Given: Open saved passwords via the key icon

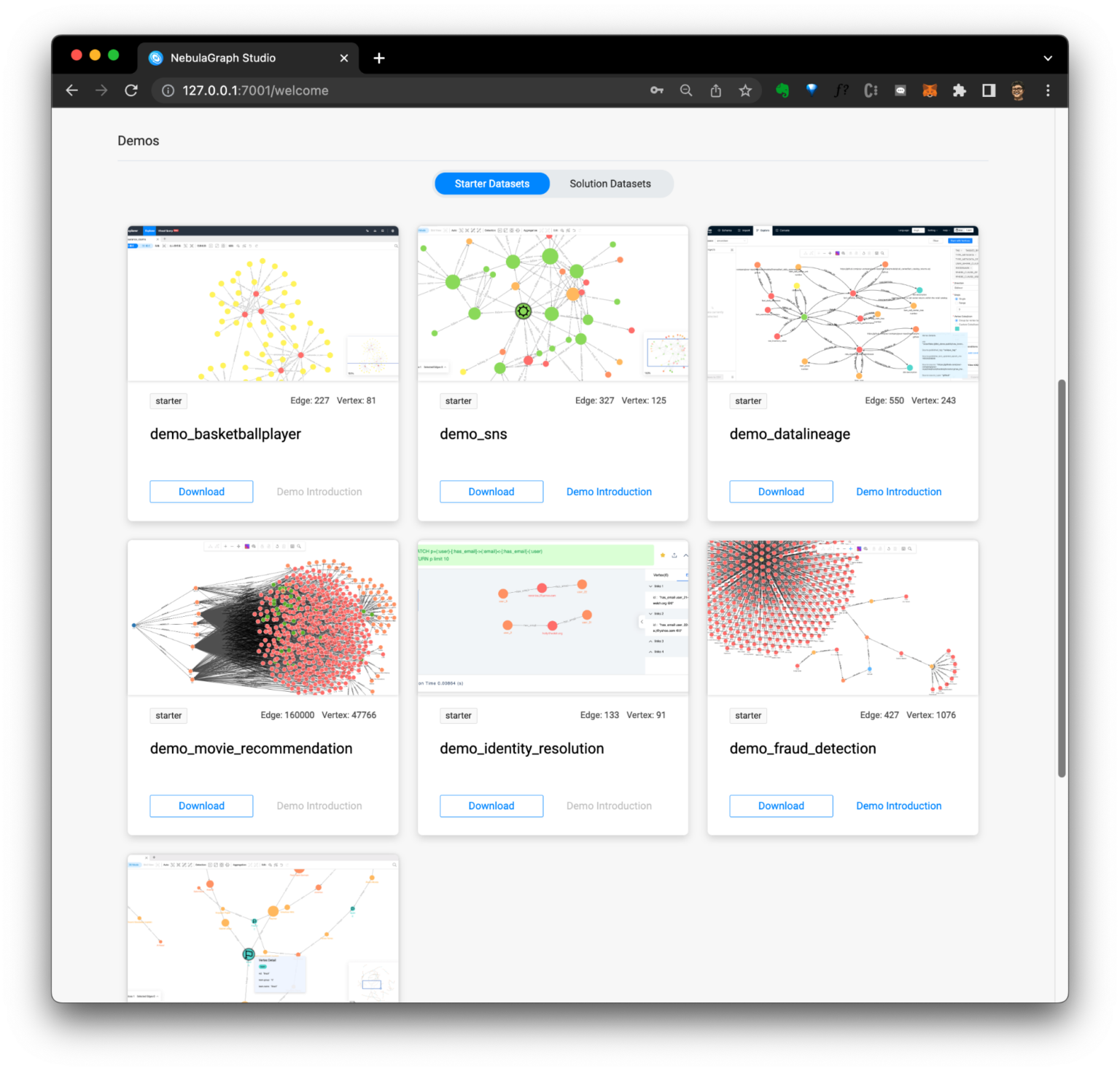Looking at the screenshot, I should pos(656,90).
